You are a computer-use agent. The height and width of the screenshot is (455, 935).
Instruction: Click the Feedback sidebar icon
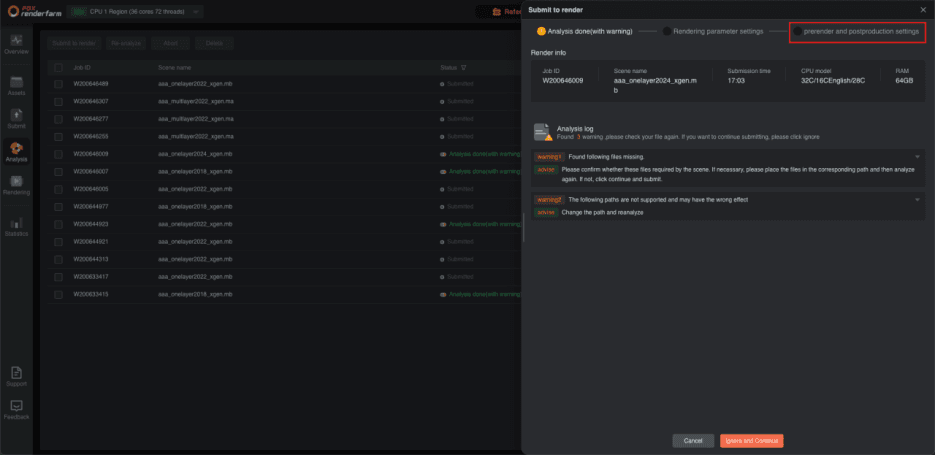pos(16,408)
